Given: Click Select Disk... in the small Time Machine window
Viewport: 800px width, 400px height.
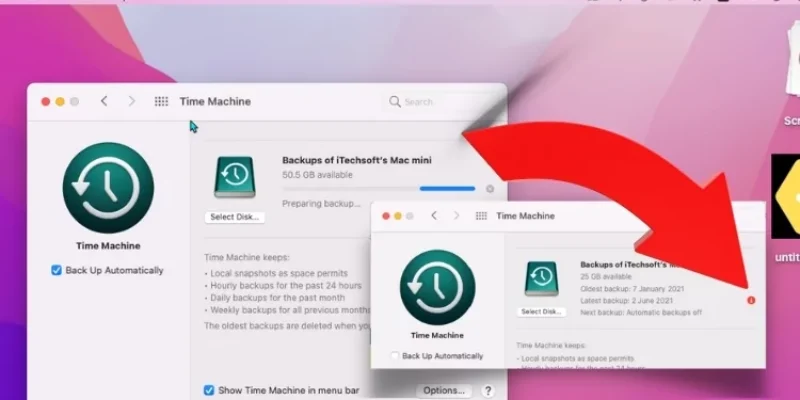Looking at the screenshot, I should 541,312.
